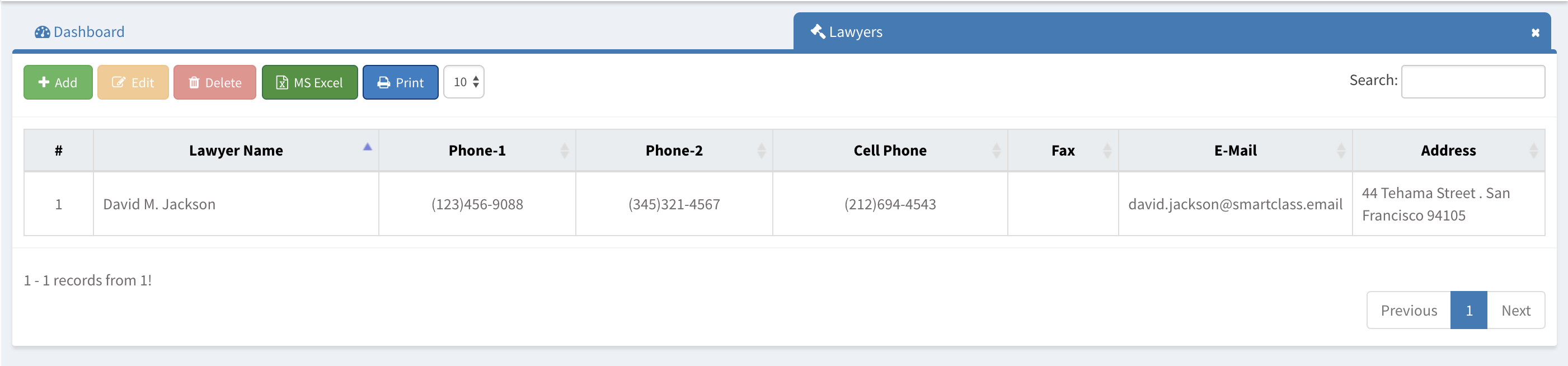
Task: Go to the Next page
Action: (x=1515, y=311)
